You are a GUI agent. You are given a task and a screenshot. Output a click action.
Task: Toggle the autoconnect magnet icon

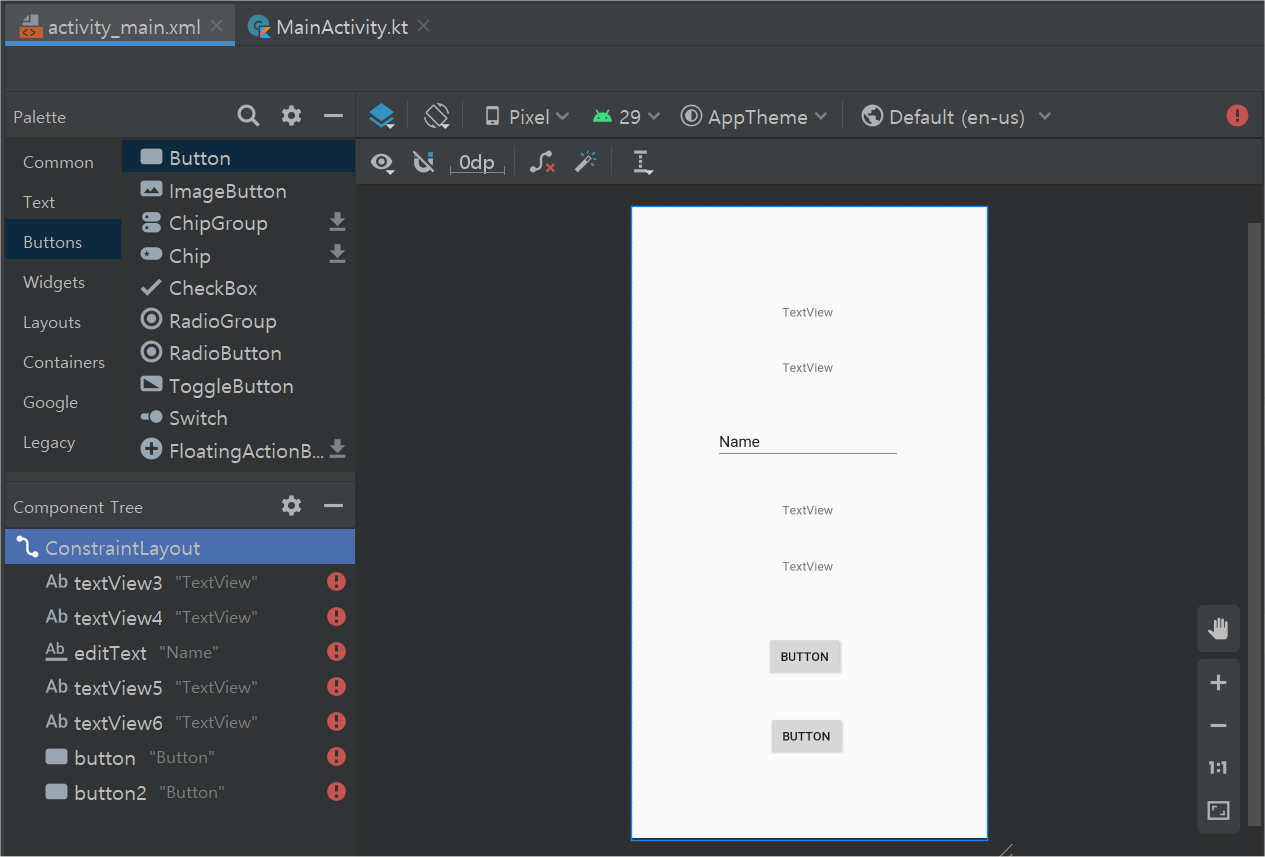click(424, 162)
